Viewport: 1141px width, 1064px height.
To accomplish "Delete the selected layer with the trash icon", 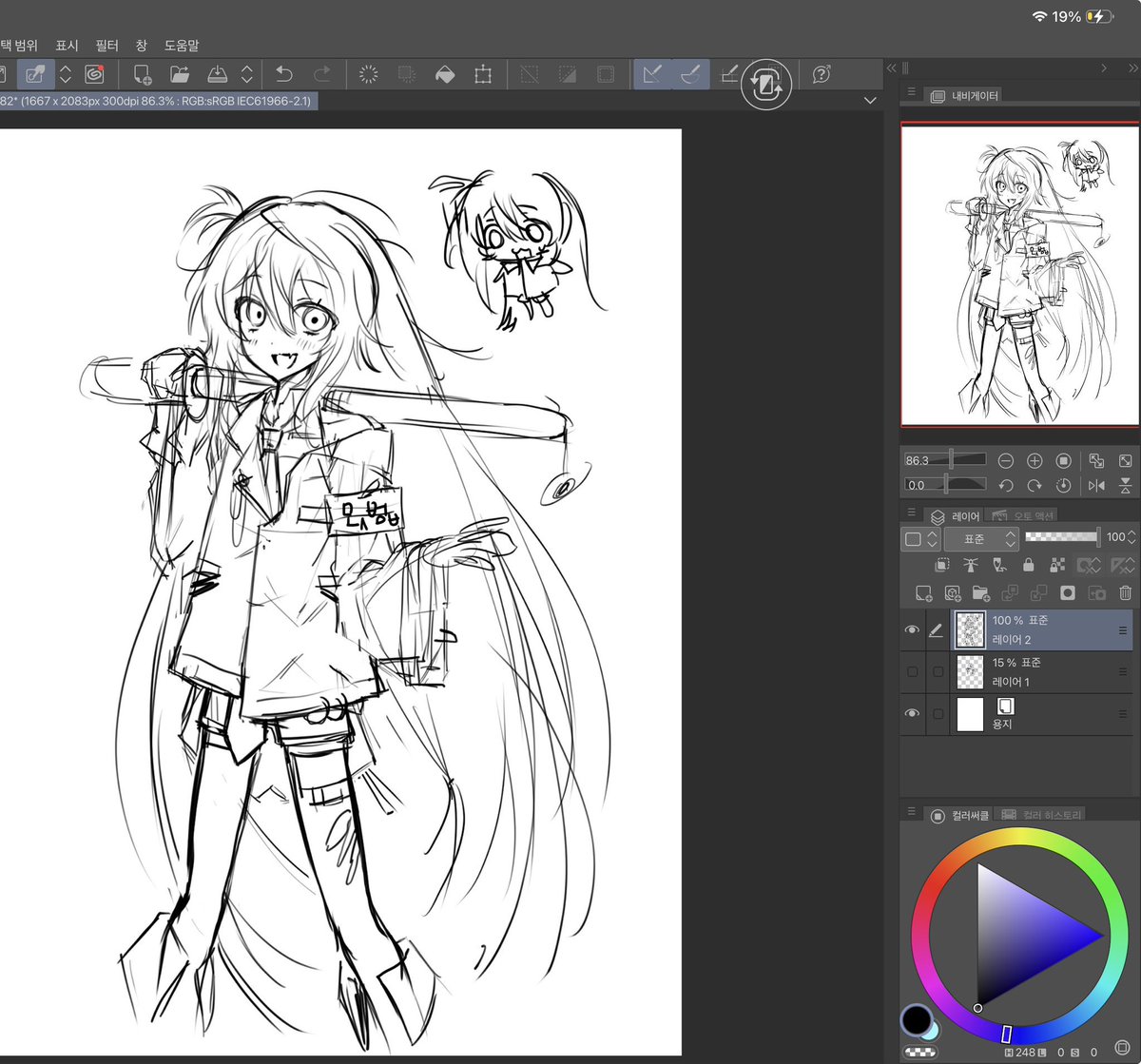I will 1125,593.
